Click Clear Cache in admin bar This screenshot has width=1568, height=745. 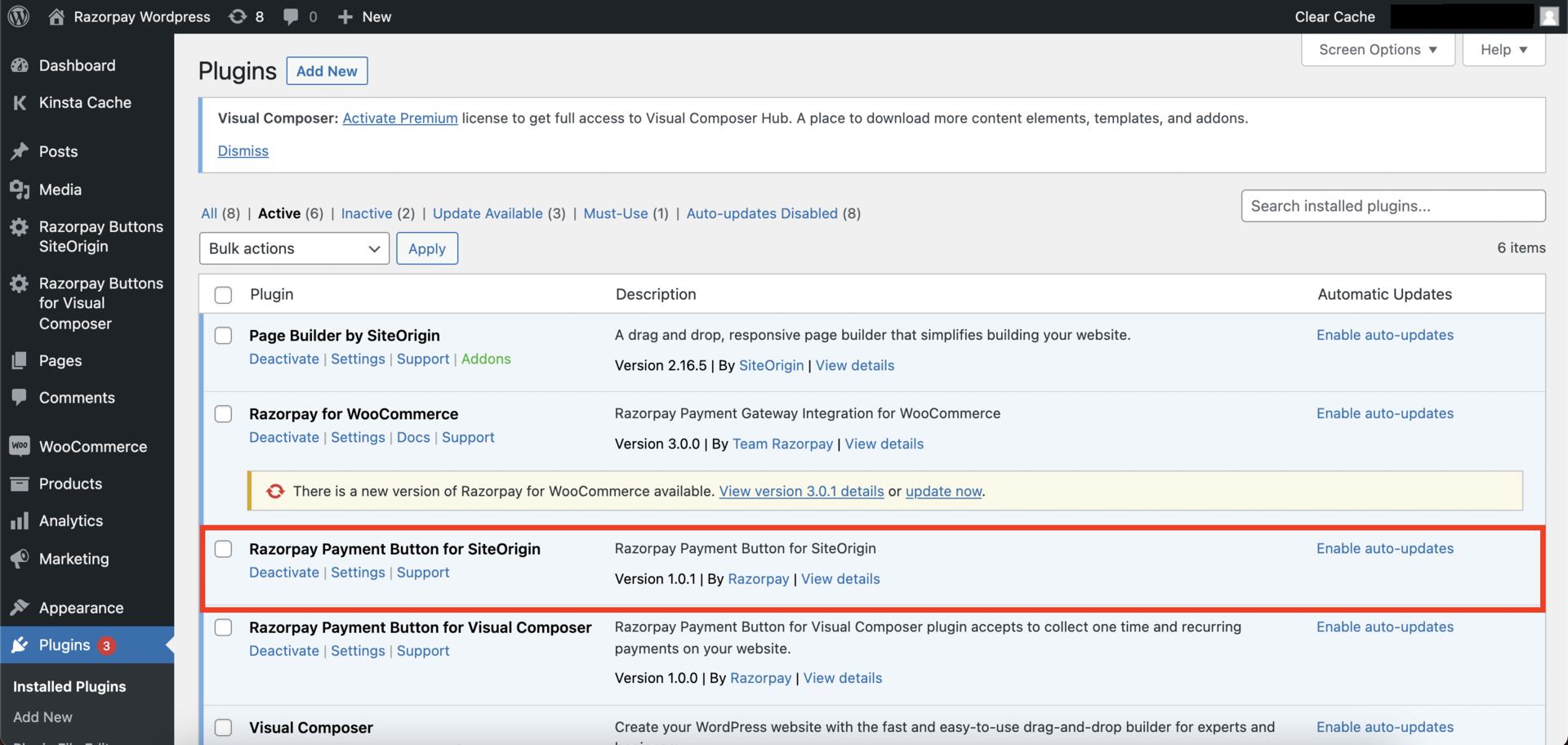tap(1334, 16)
